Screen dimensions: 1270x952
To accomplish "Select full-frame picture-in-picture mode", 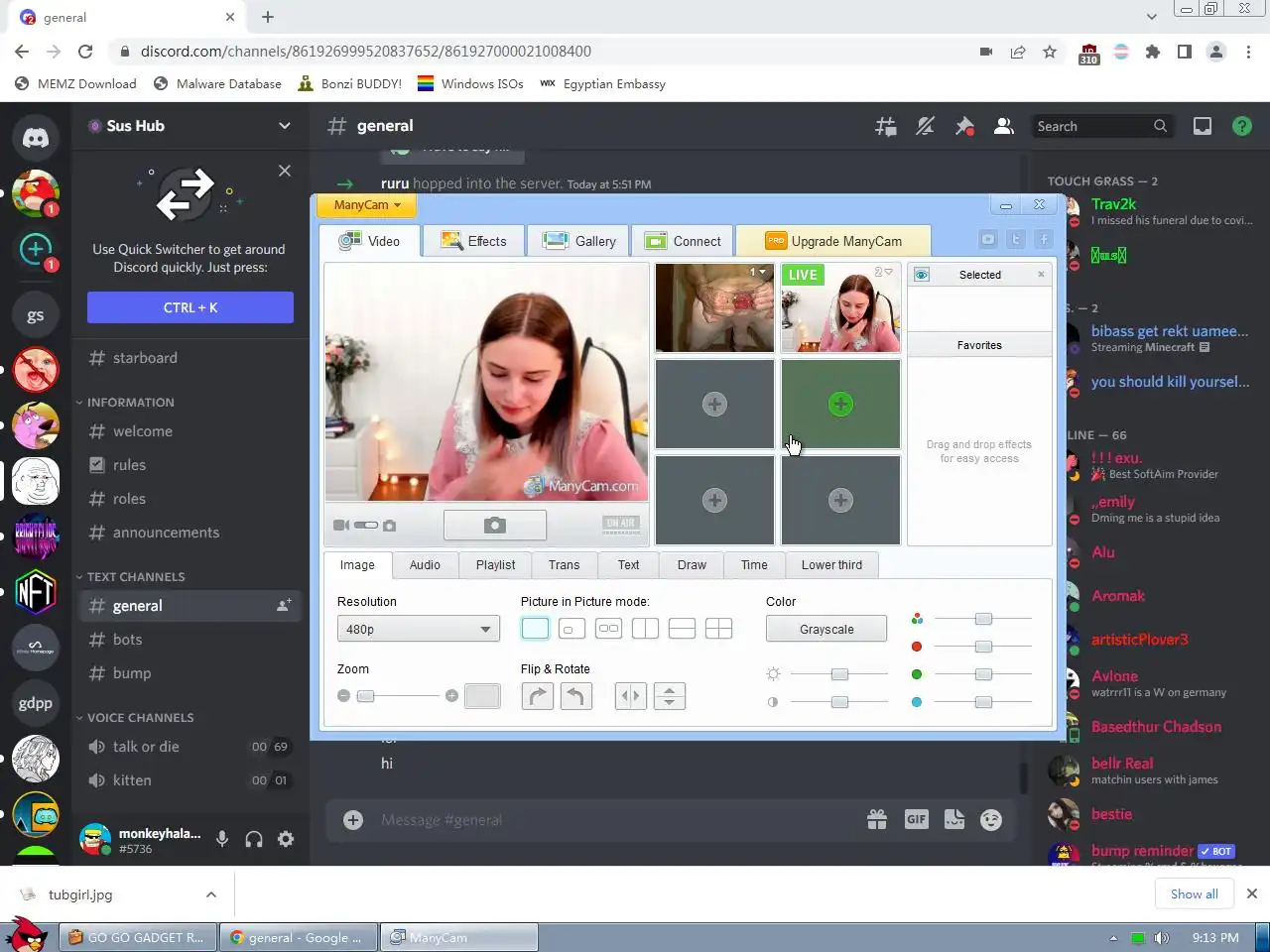I will coord(535,629).
